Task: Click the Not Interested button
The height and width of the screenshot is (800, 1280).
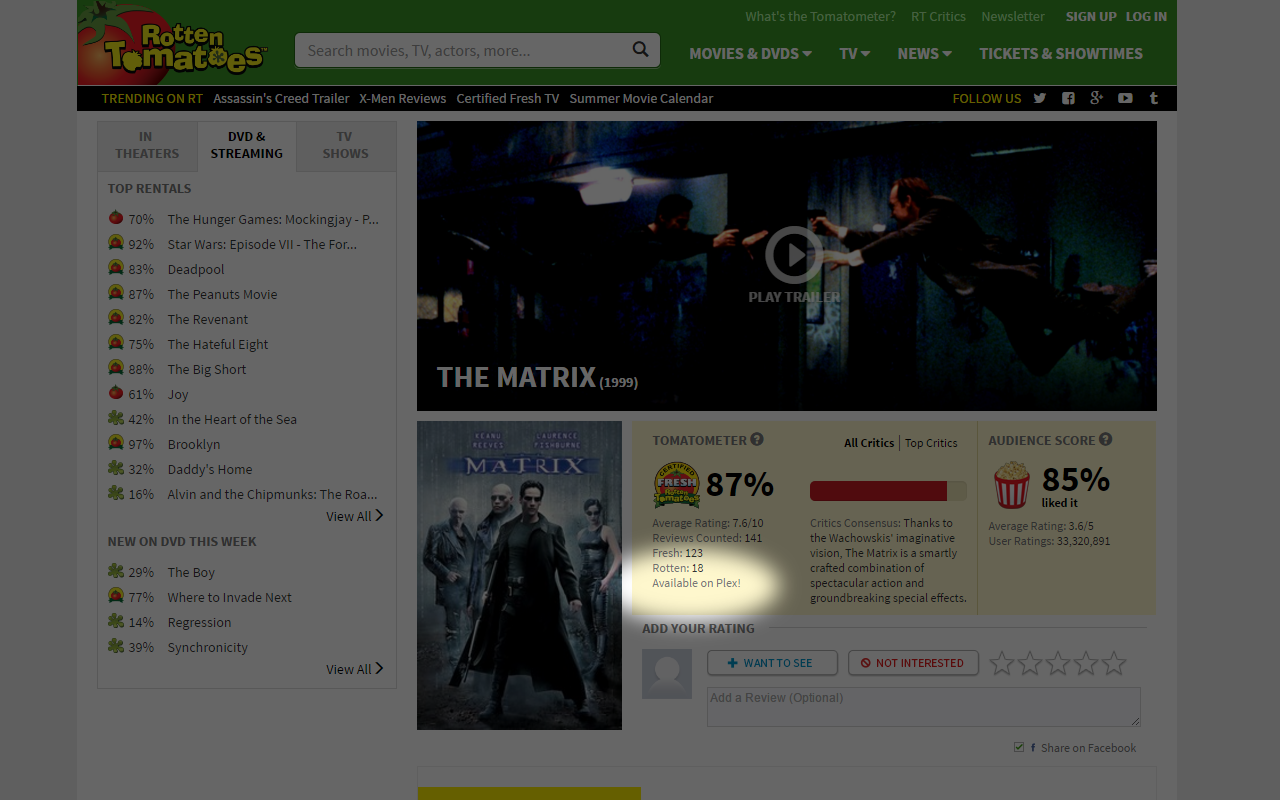Action: tap(913, 663)
